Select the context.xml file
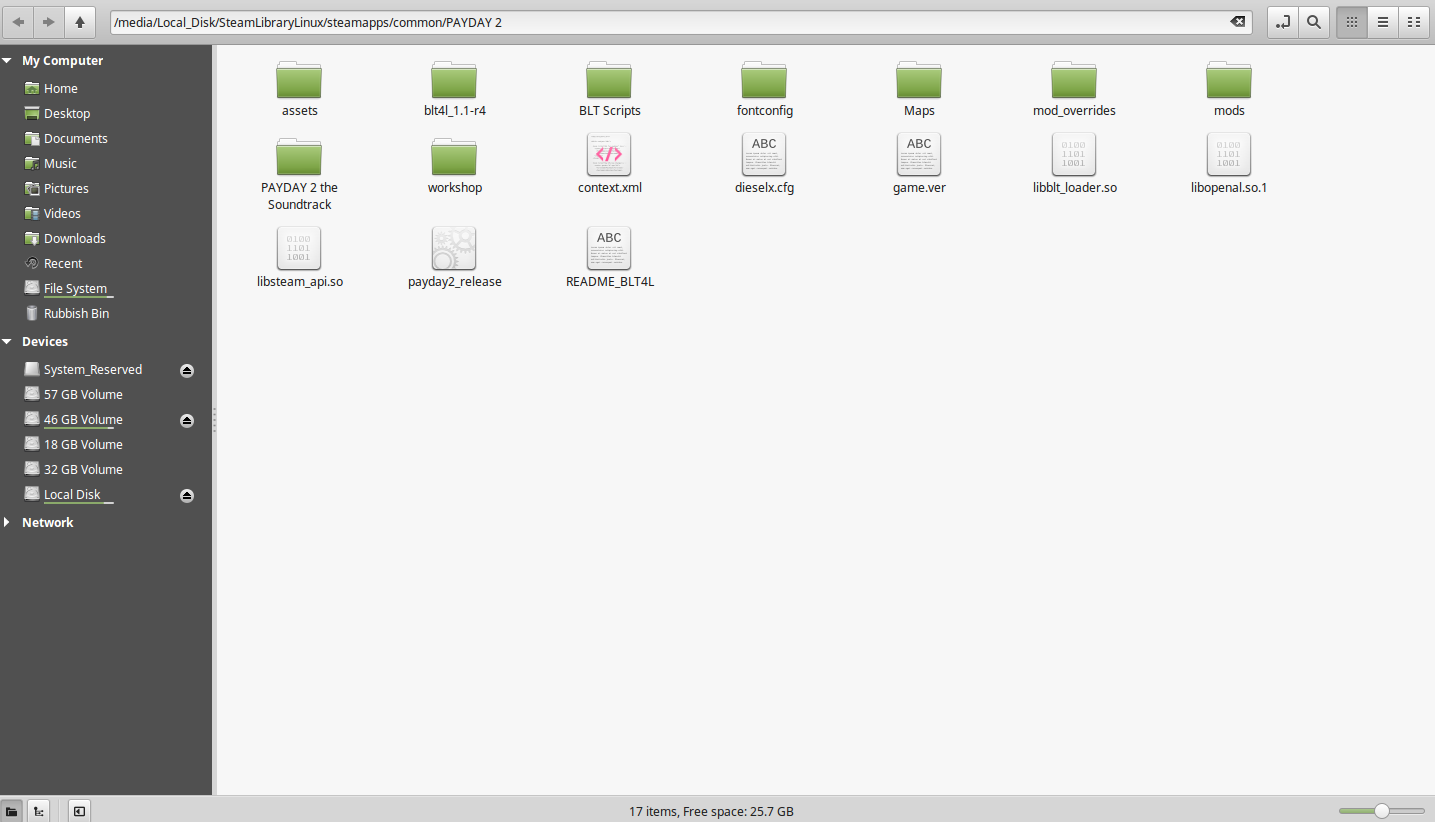1435x822 pixels. pos(609,164)
